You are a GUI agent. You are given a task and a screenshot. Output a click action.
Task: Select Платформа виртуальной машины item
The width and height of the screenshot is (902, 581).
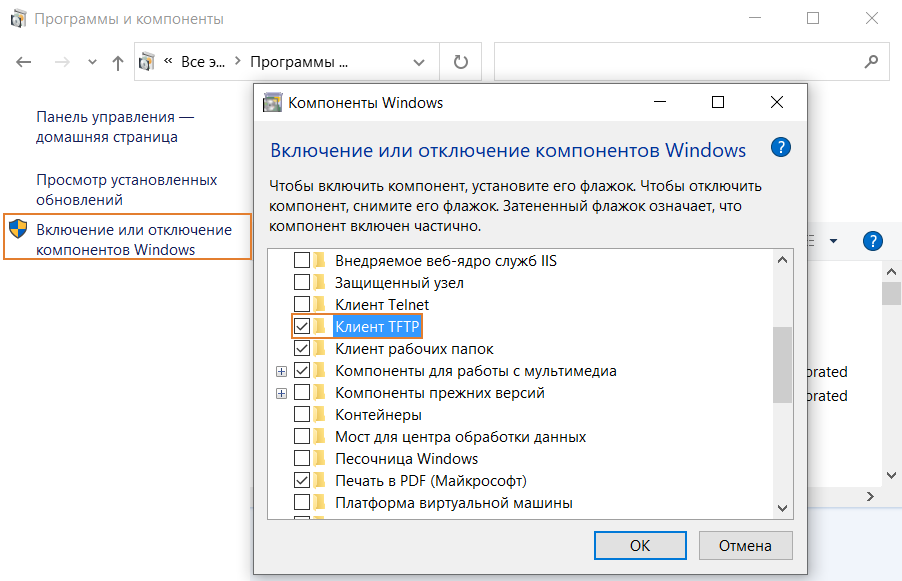click(453, 502)
